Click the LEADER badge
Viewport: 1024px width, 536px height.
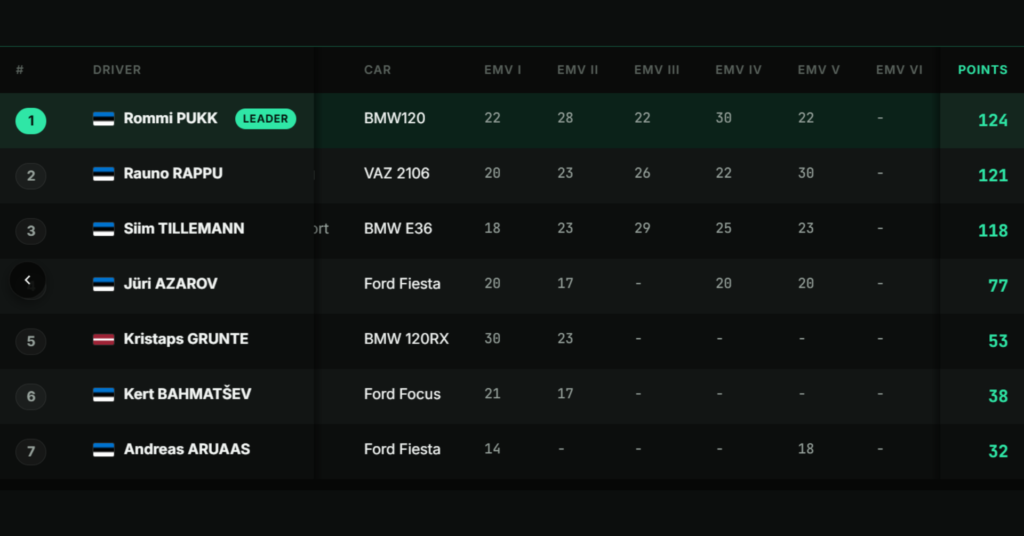pos(265,119)
